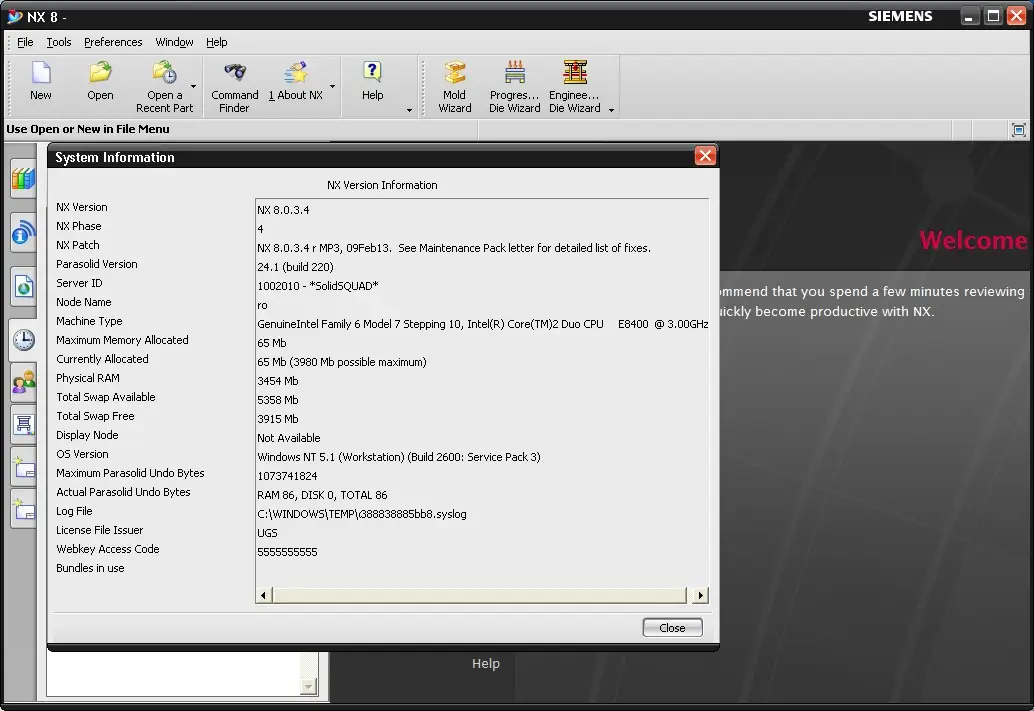This screenshot has height=711, width=1034.
Task: Select the '5555555555' Webkey Access Code value
Action: (x=287, y=552)
